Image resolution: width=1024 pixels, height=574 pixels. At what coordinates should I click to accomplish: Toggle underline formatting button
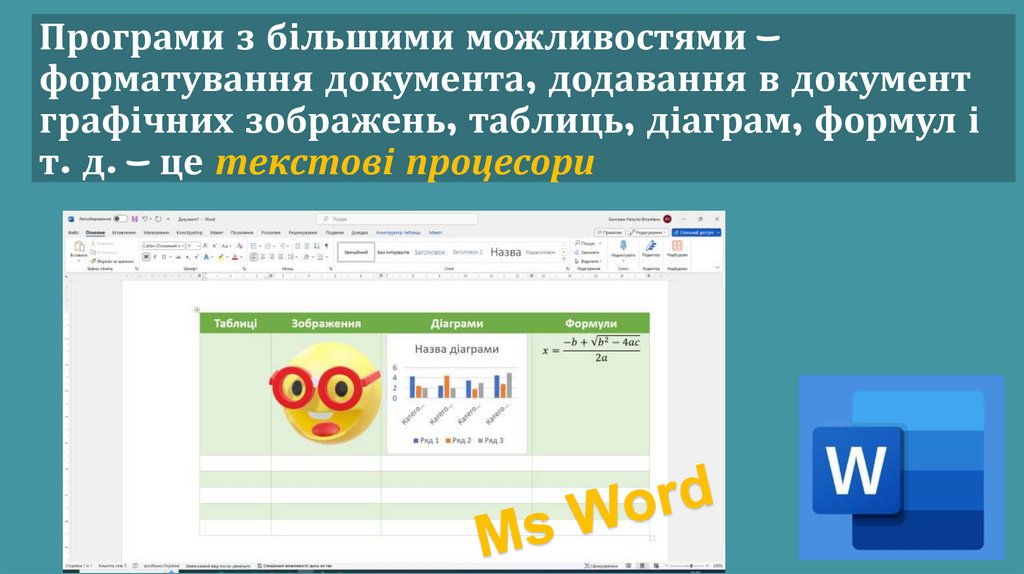[164, 257]
